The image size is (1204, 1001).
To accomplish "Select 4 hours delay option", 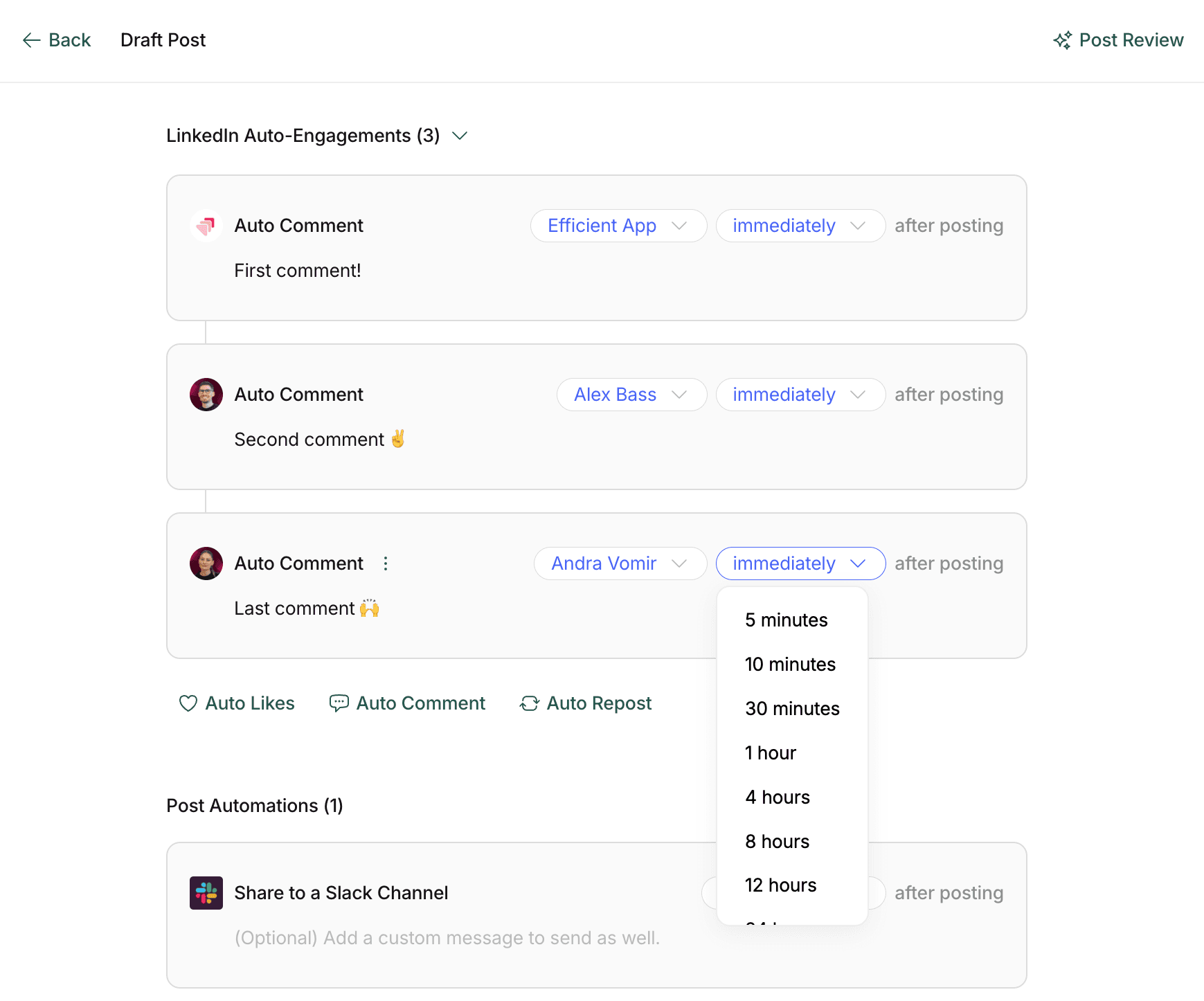I will coord(792,797).
